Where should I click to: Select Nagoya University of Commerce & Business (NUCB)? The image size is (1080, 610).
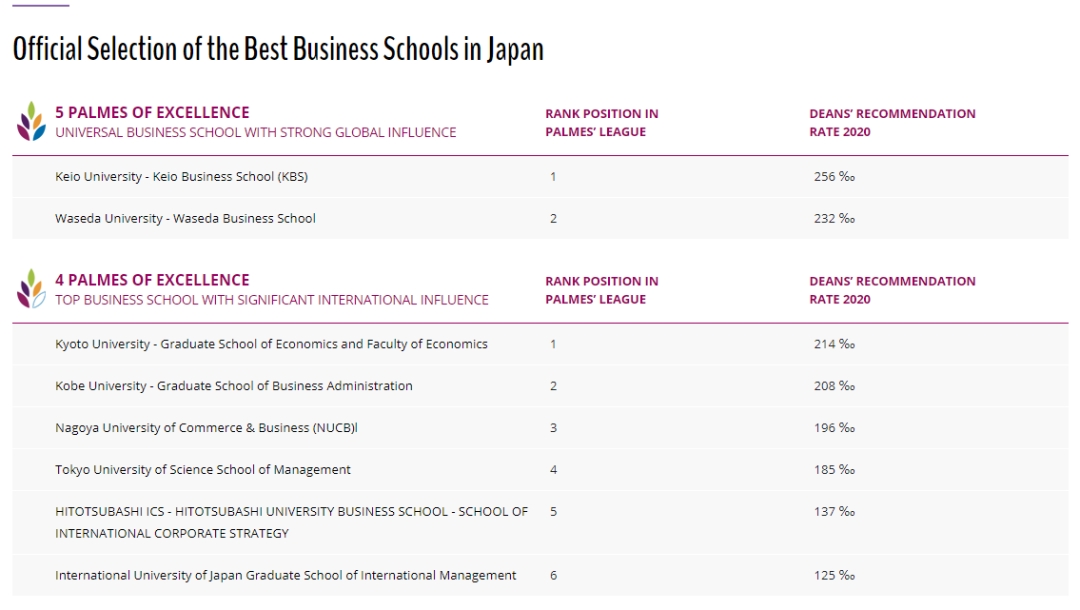coord(206,428)
